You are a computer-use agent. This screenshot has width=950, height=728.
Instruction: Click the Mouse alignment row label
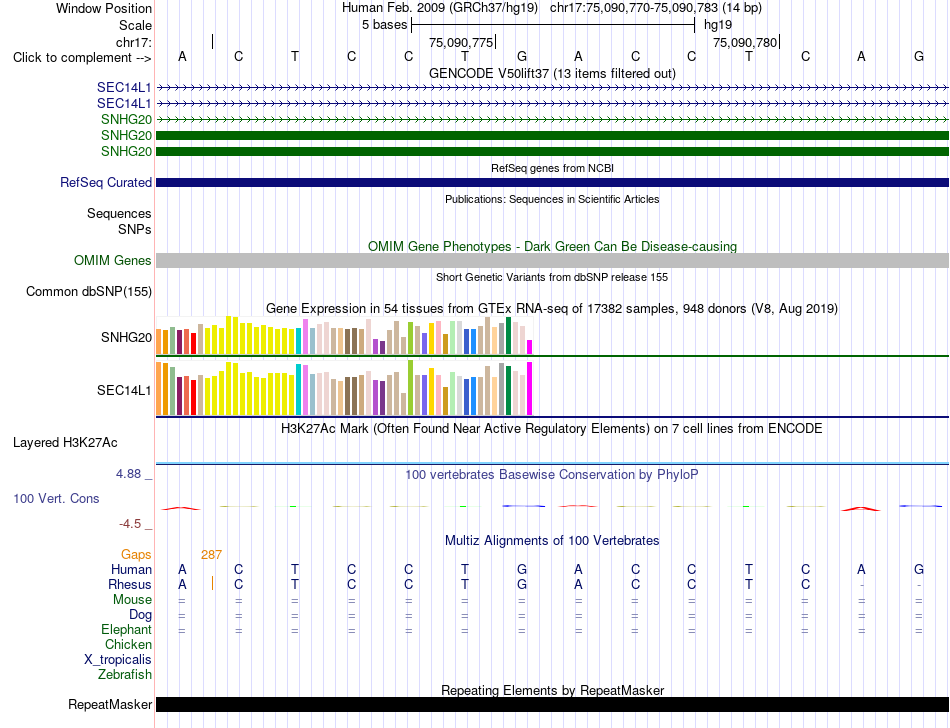click(132, 600)
